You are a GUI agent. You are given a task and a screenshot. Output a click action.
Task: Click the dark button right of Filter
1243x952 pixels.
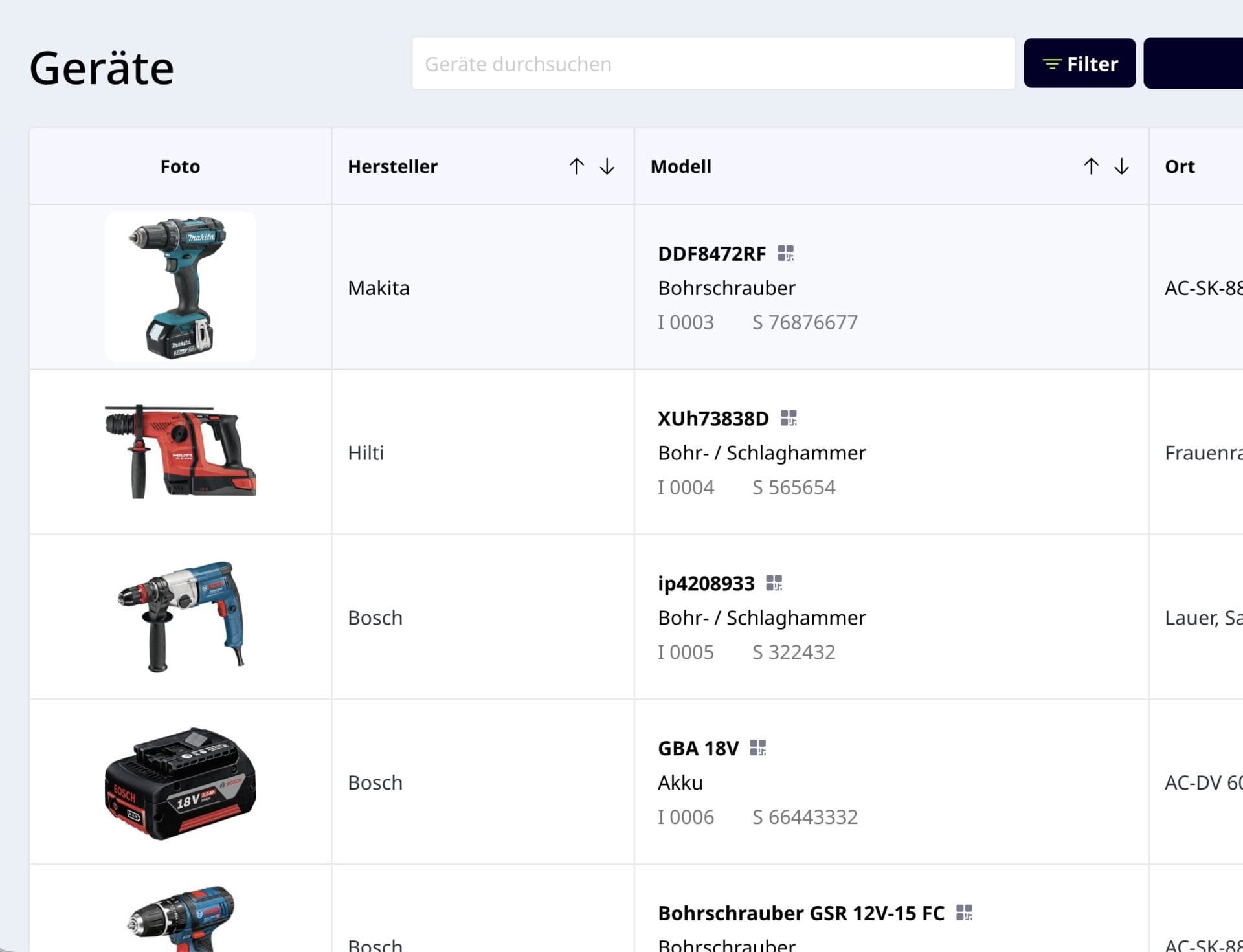click(x=1194, y=63)
